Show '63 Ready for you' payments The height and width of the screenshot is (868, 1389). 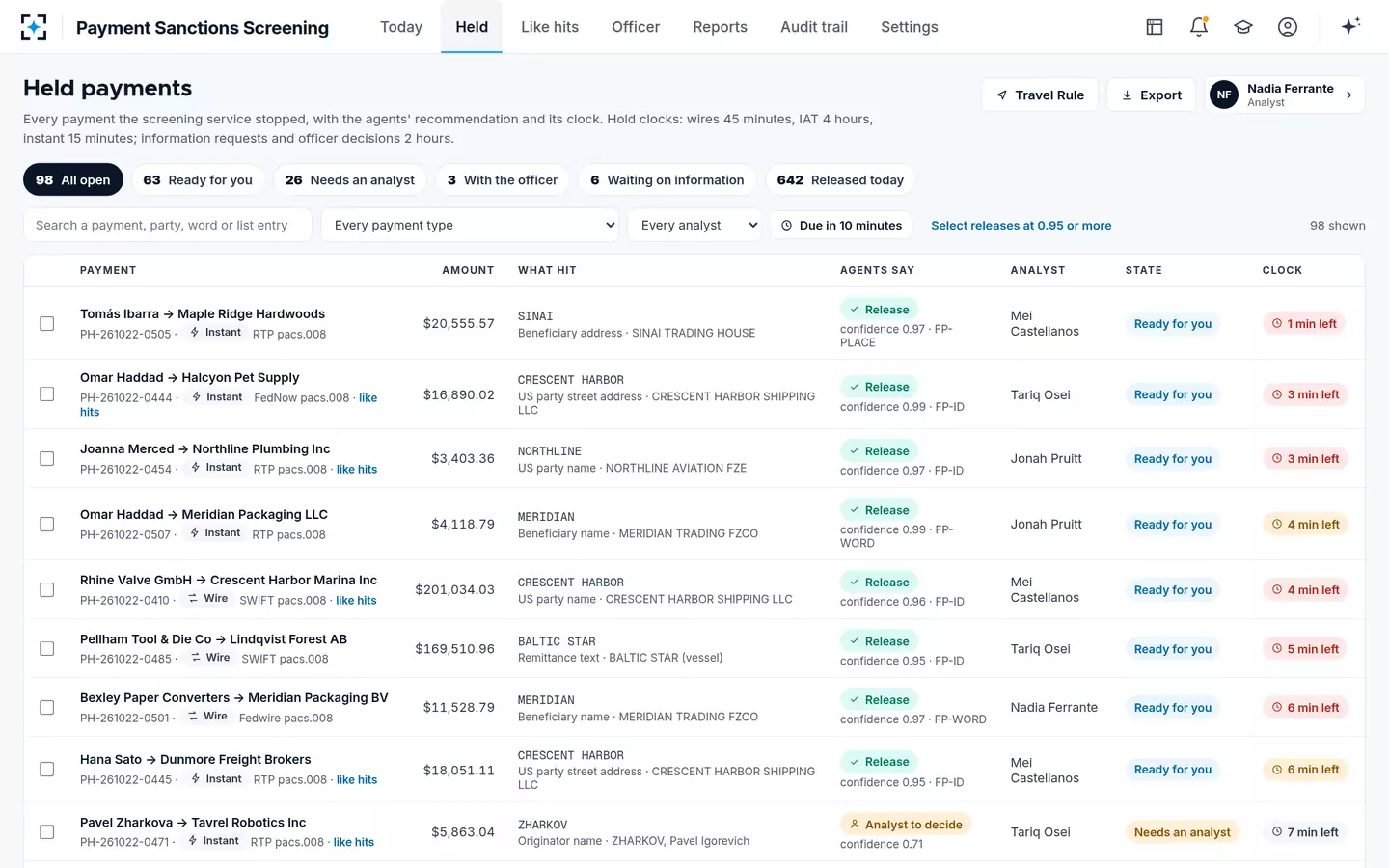(198, 179)
